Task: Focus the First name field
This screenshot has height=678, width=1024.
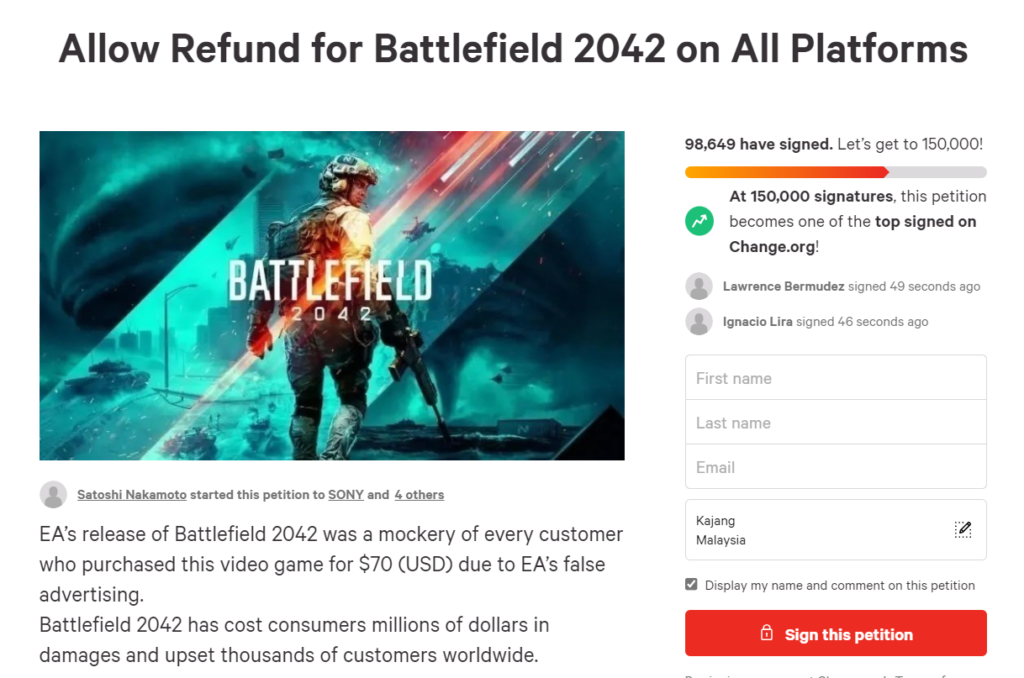Action: (835, 378)
